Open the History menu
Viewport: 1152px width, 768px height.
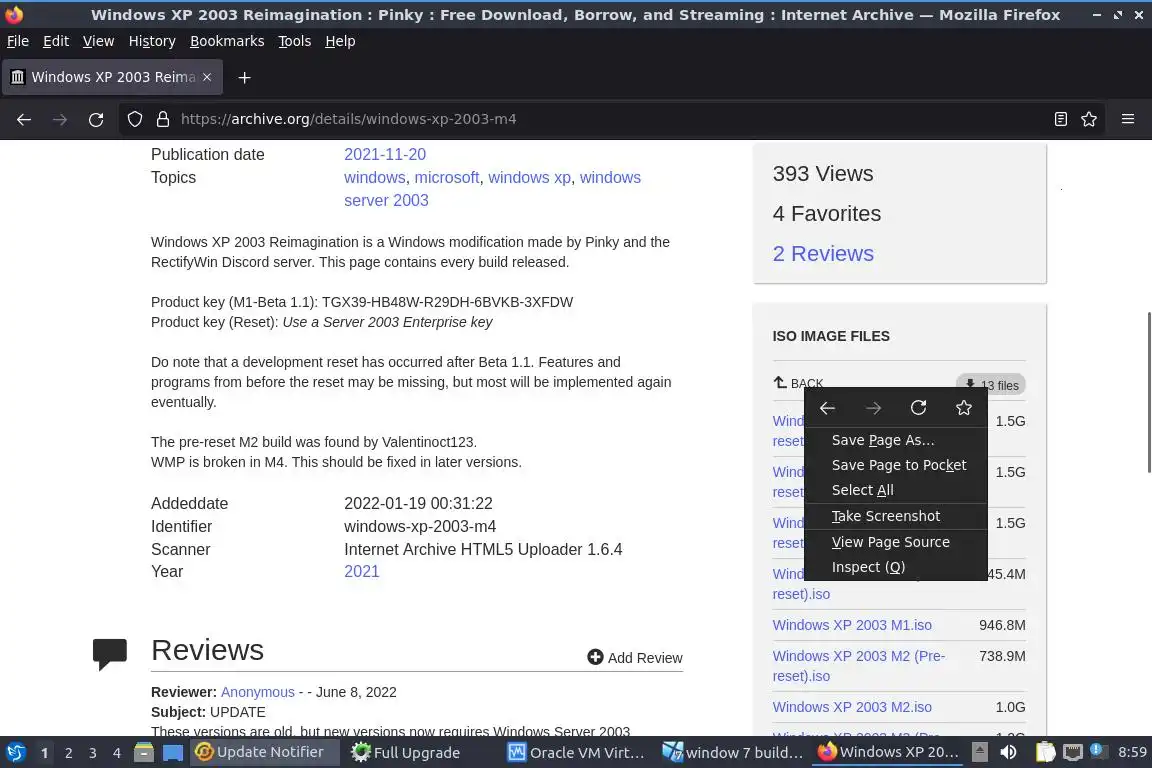pos(152,41)
